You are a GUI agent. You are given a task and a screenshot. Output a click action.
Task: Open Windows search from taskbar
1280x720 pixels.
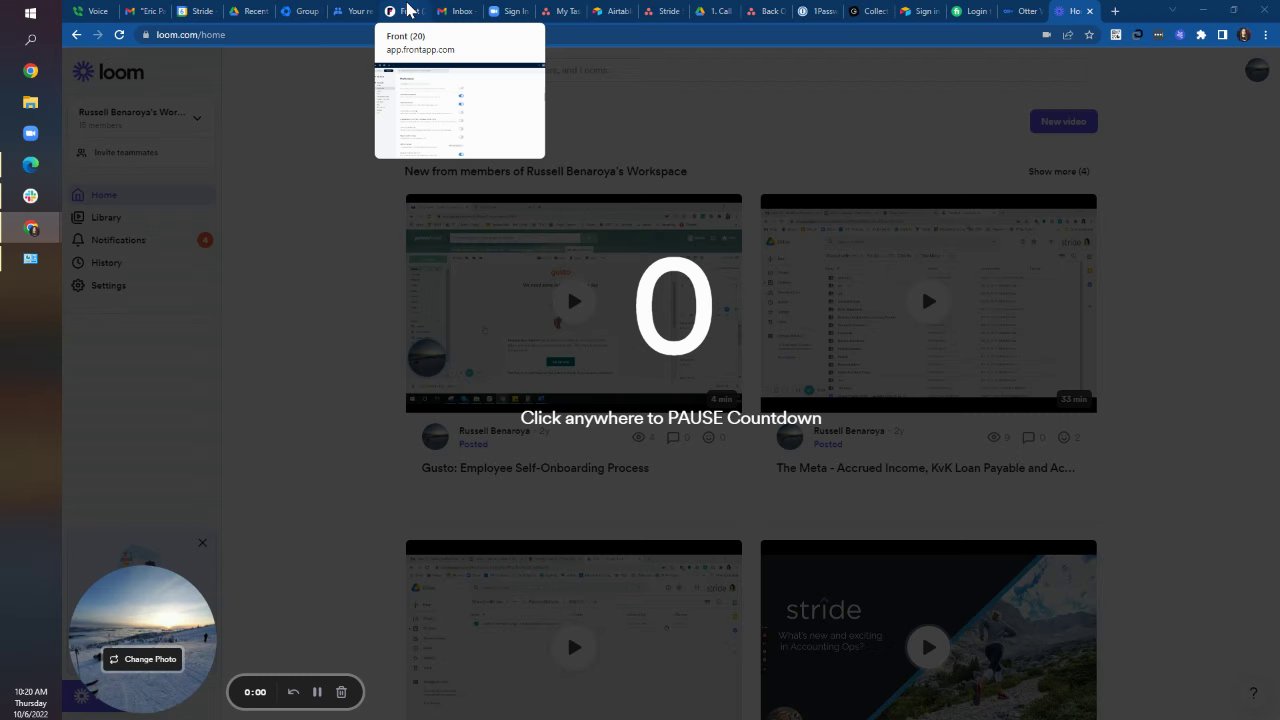(x=30, y=40)
